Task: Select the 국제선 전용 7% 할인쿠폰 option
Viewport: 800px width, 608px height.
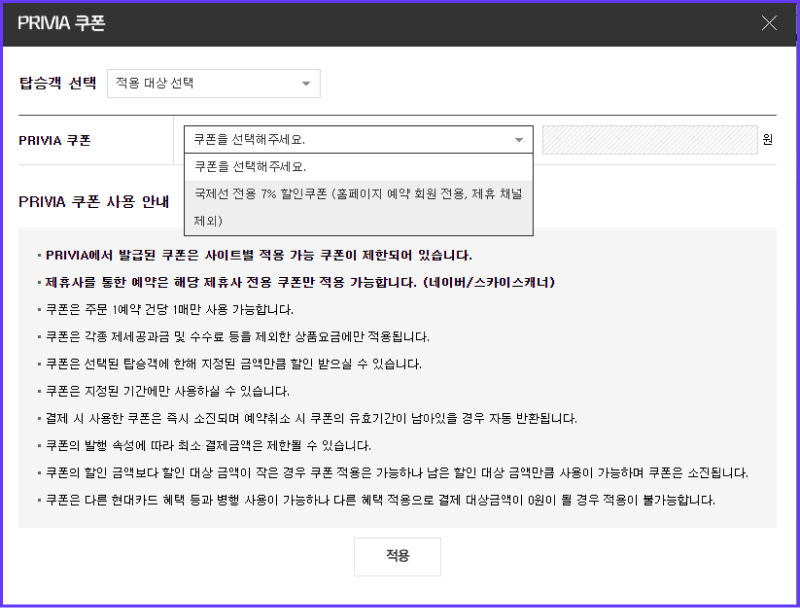Action: 359,208
